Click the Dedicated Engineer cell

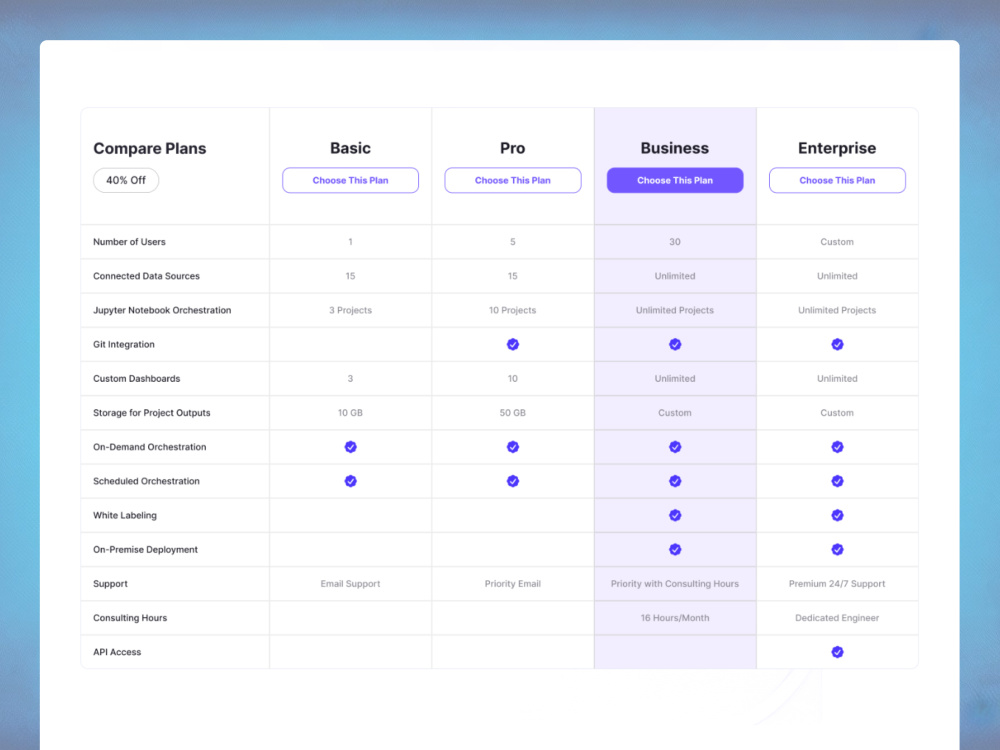click(837, 618)
